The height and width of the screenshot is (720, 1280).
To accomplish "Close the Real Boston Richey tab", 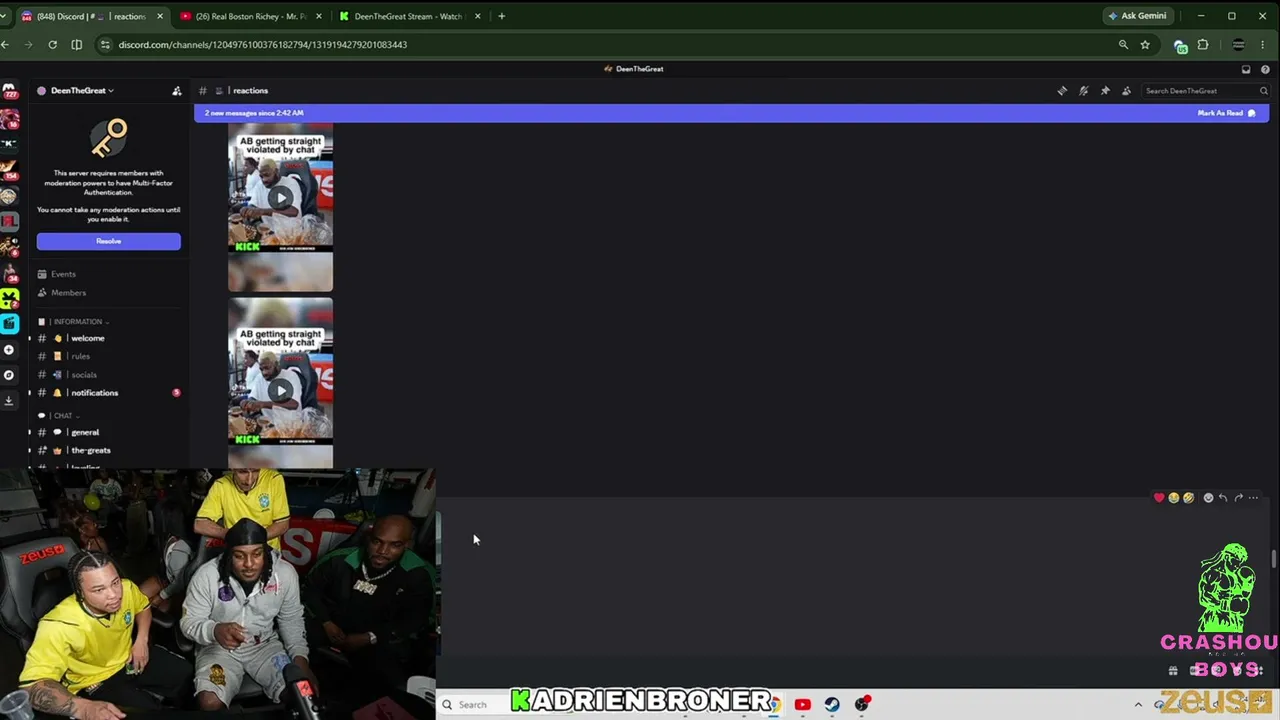I will coord(318,16).
